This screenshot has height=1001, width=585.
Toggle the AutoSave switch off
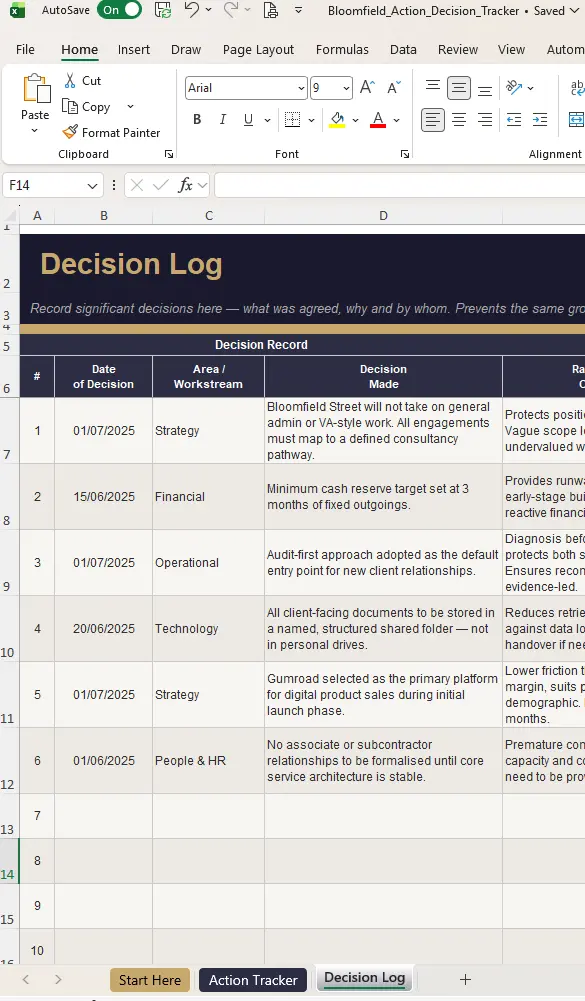[x=119, y=10]
